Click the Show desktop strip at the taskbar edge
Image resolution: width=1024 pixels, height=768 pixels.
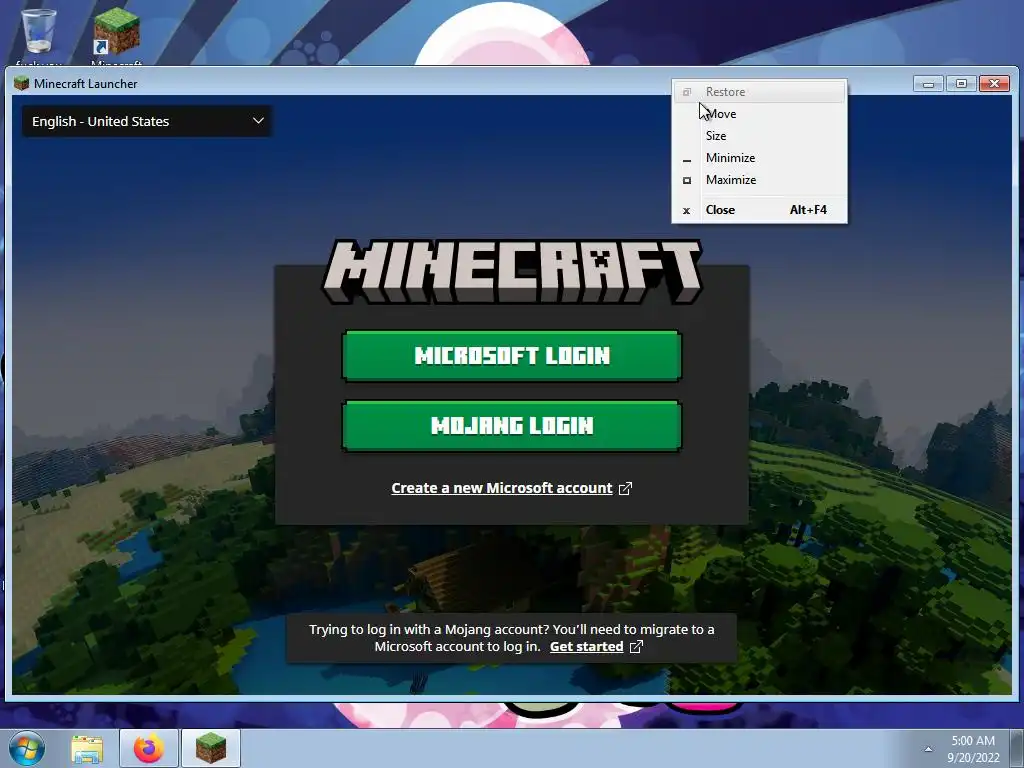[x=1017, y=748]
